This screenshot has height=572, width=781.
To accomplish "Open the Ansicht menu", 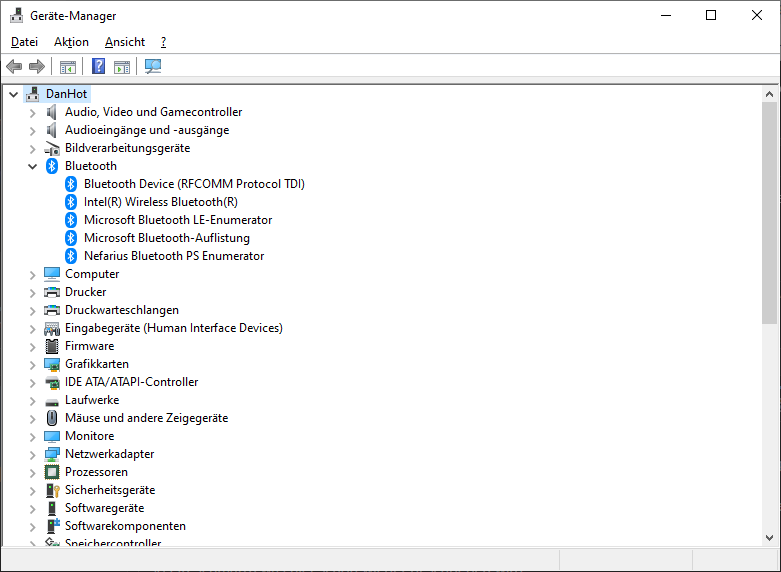I will [x=125, y=42].
